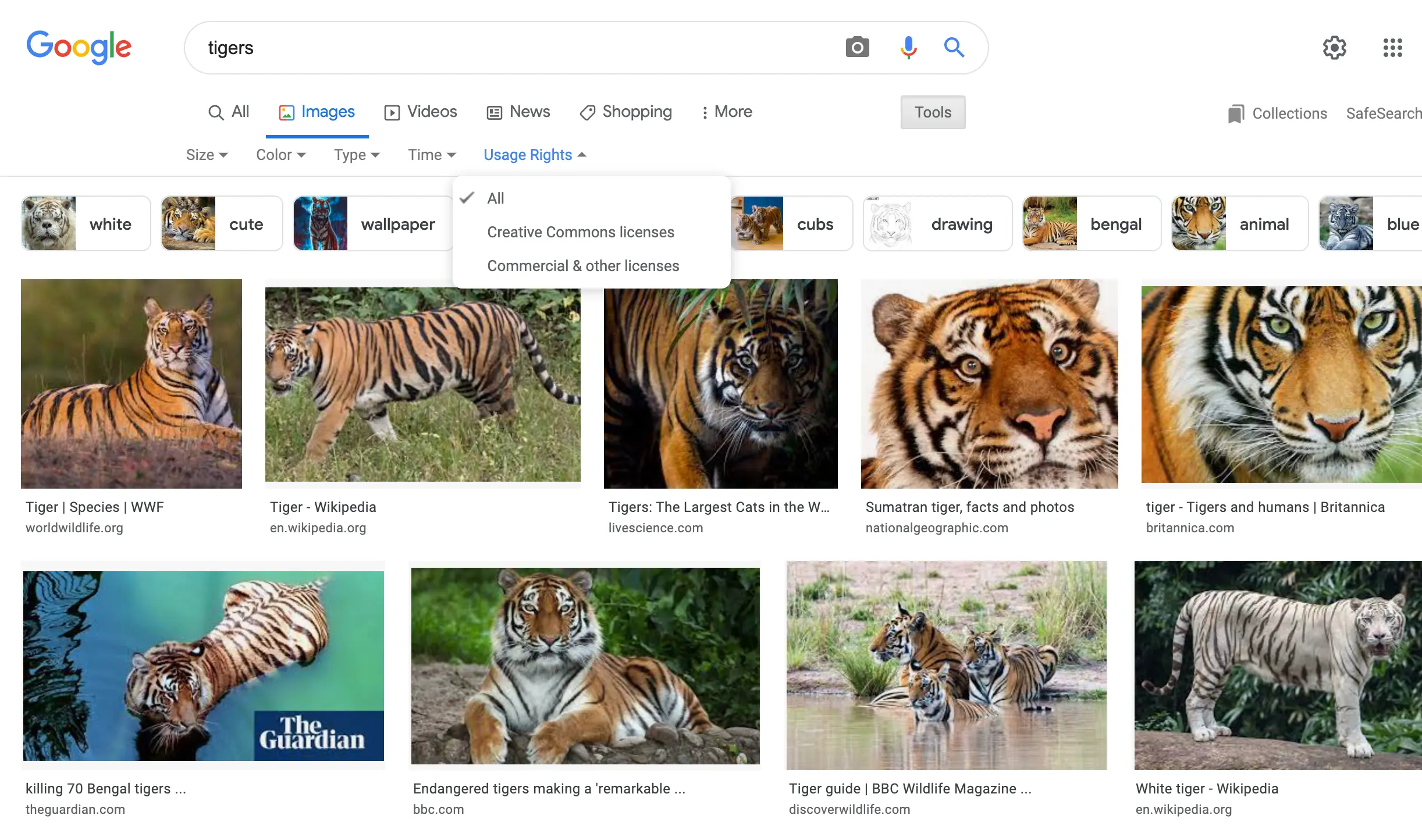The width and height of the screenshot is (1422, 840).
Task: Open the BBC Wildlife tigers thumbnail
Action: (947, 665)
